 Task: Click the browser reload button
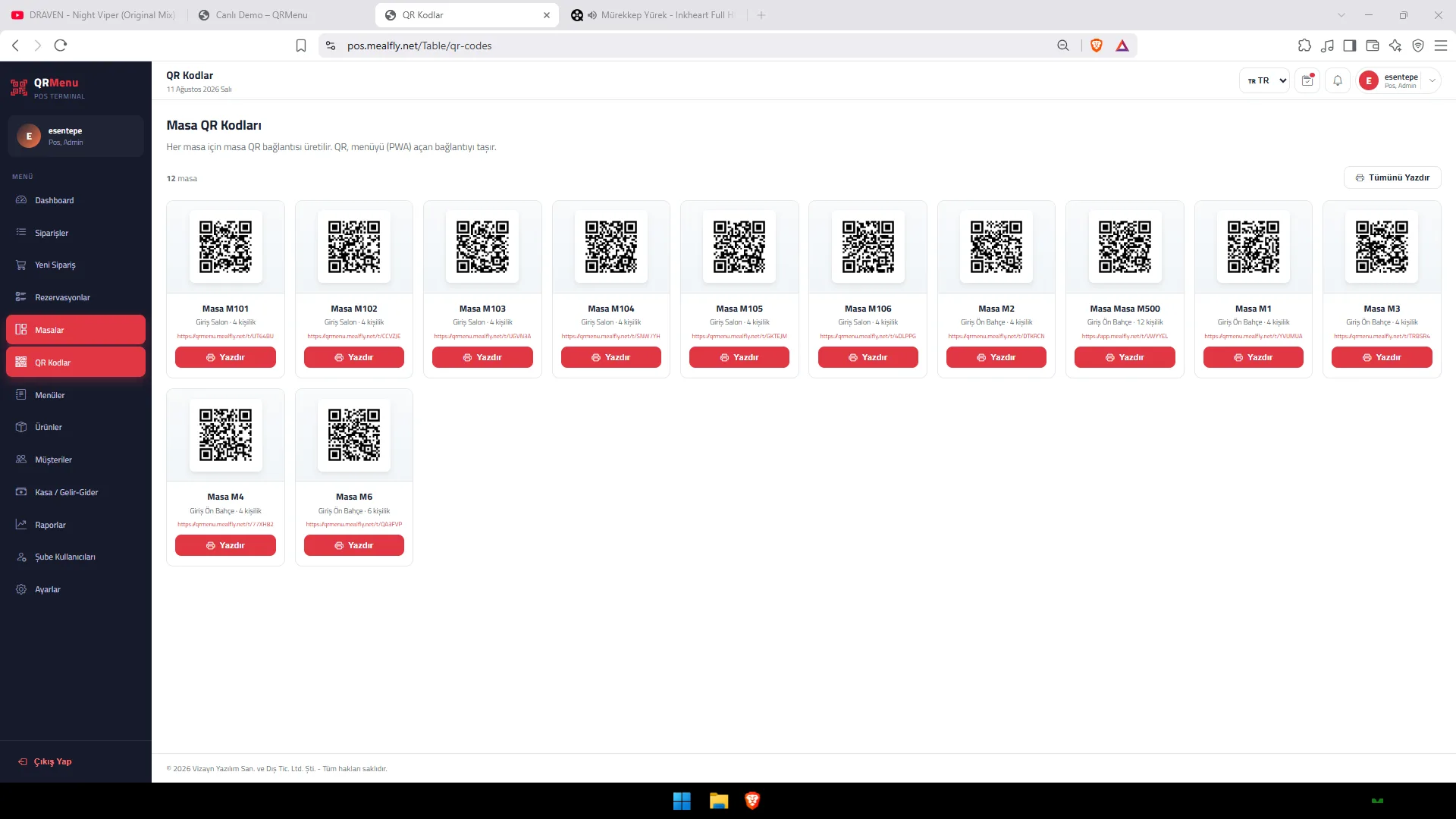tap(61, 45)
